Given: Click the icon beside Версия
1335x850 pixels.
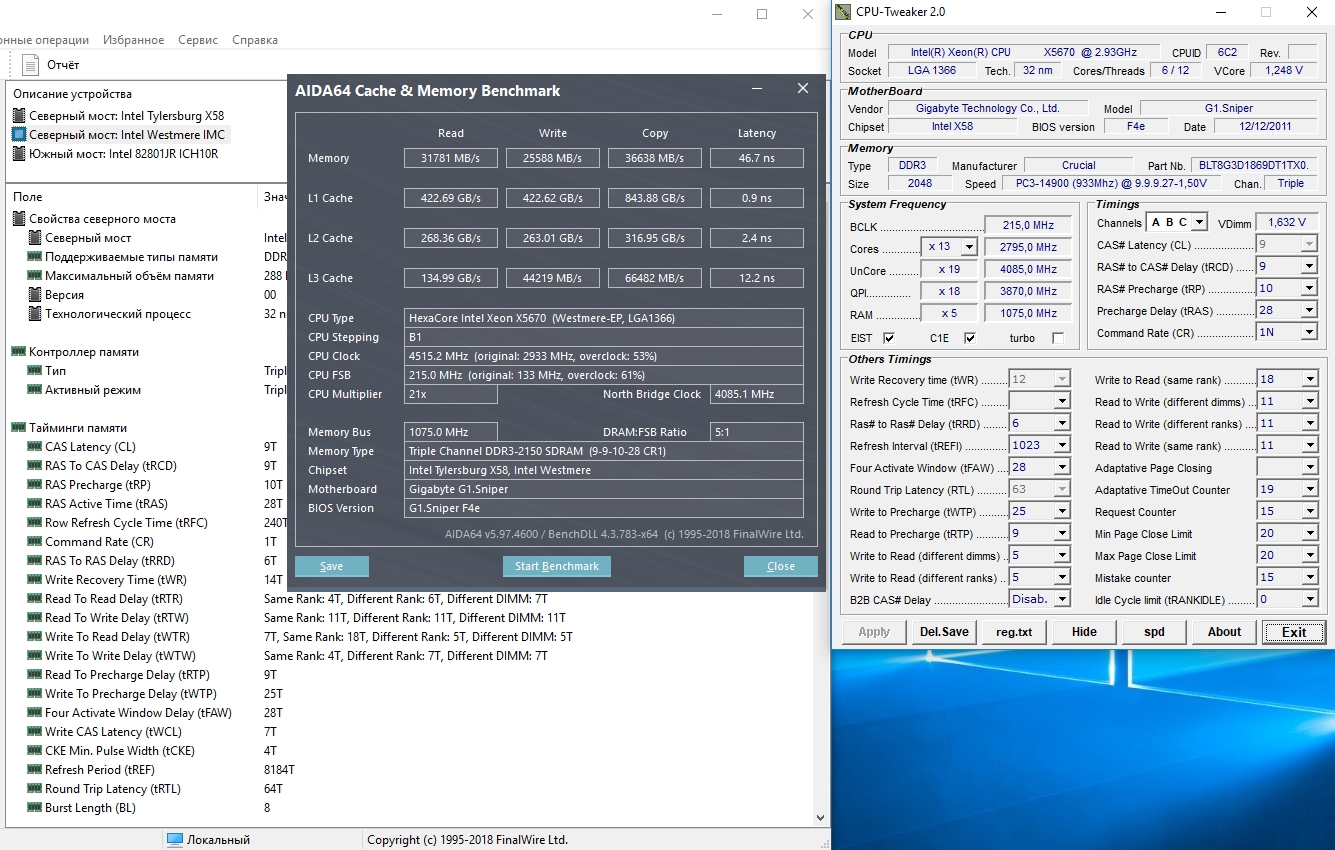Looking at the screenshot, I should tap(35, 295).
